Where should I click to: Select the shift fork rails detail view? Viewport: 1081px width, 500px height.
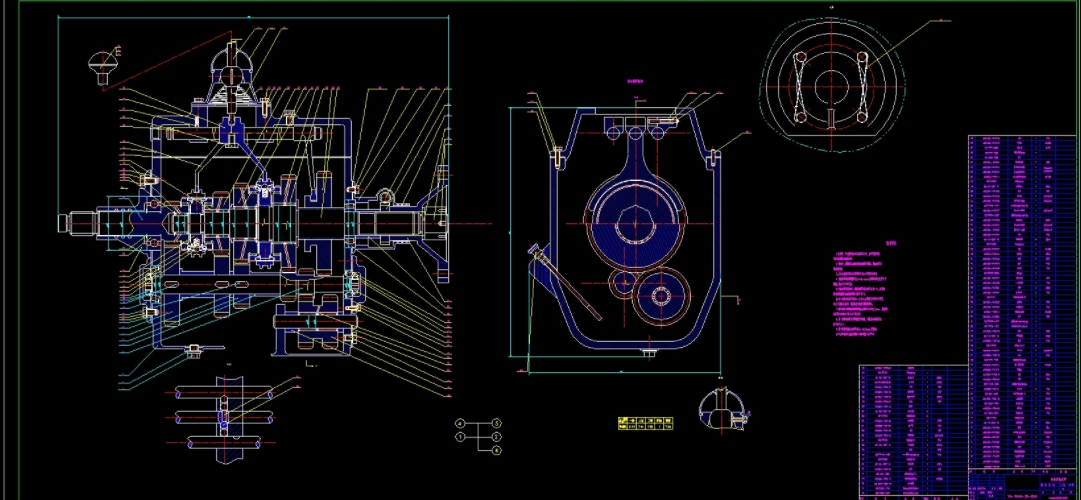pyautogui.click(x=224, y=421)
